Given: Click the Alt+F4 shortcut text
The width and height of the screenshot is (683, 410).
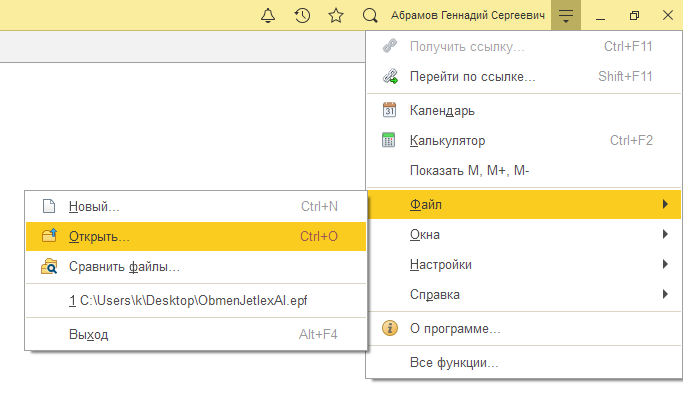Looking at the screenshot, I should tap(318, 334).
